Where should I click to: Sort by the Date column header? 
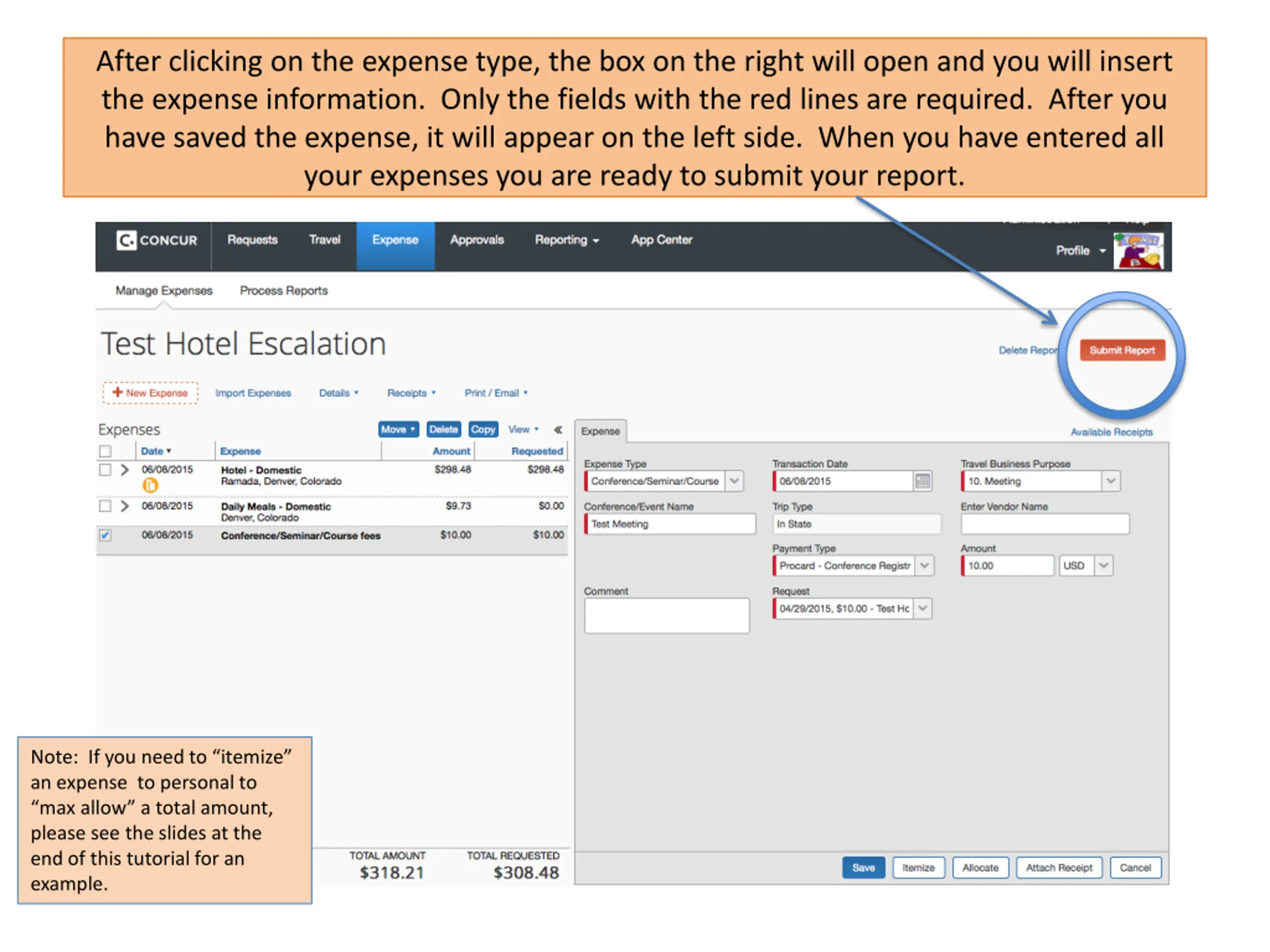point(156,451)
